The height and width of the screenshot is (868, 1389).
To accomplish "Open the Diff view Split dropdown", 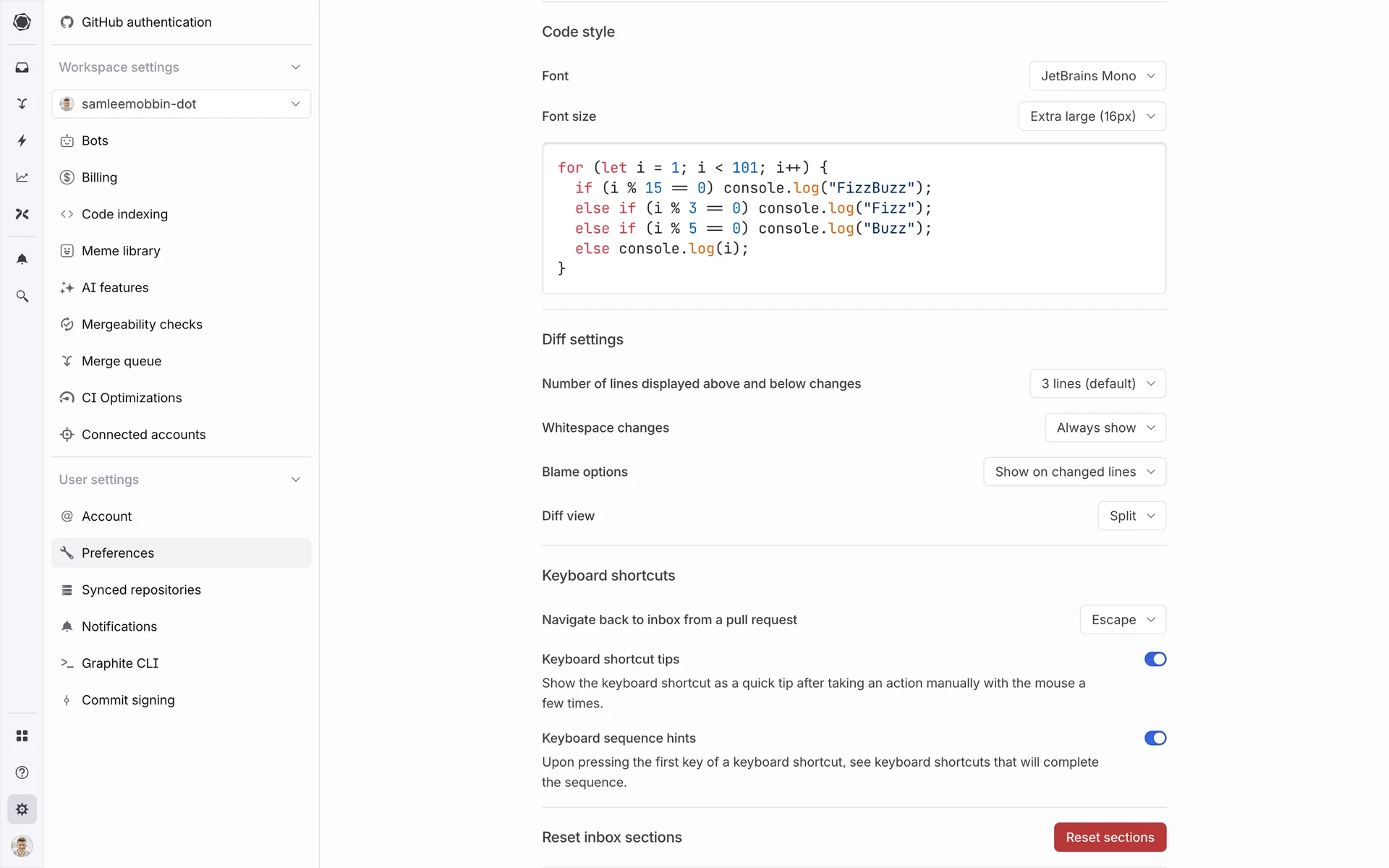I will point(1131,516).
